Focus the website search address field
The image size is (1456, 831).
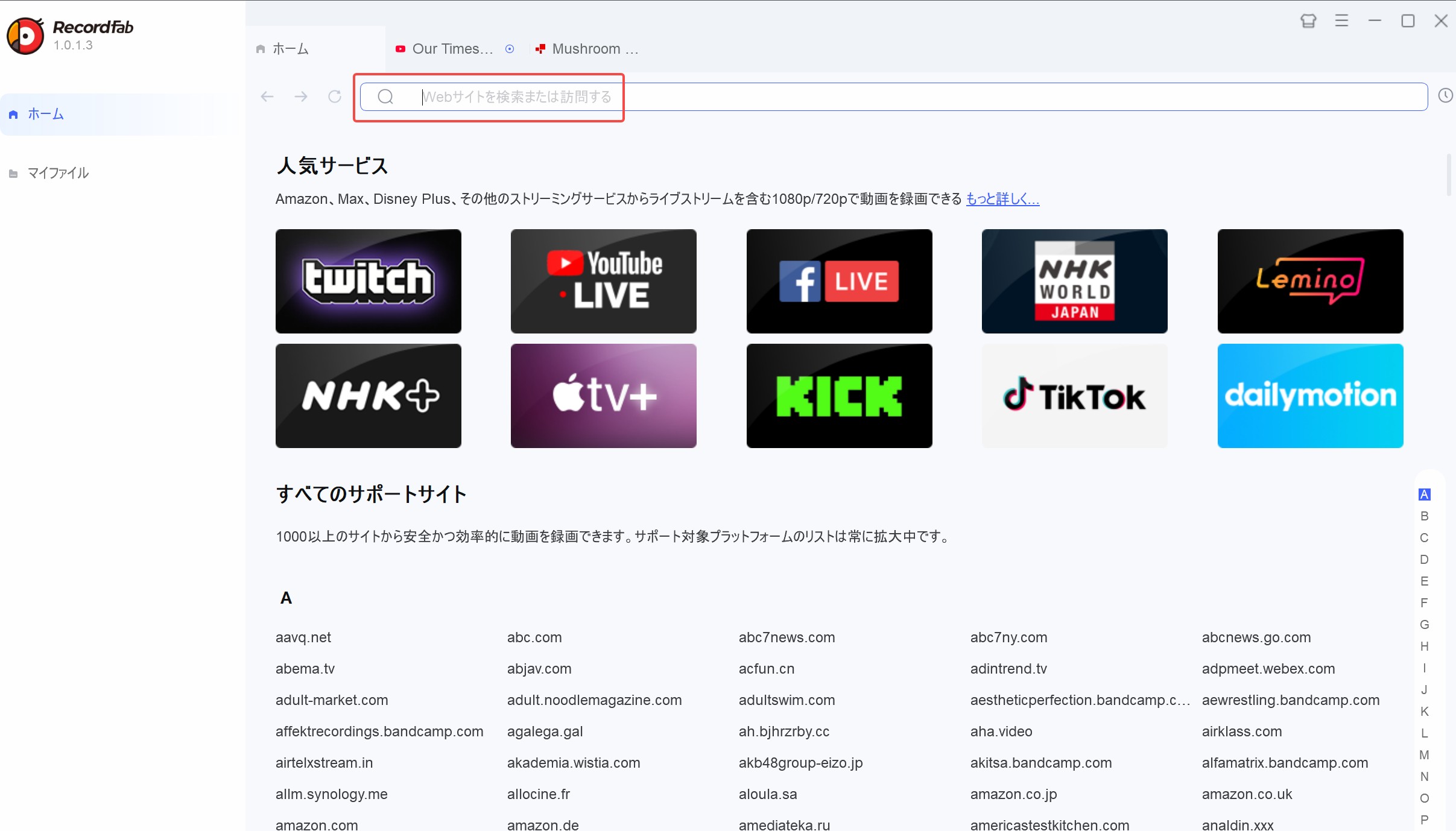[x=894, y=96]
